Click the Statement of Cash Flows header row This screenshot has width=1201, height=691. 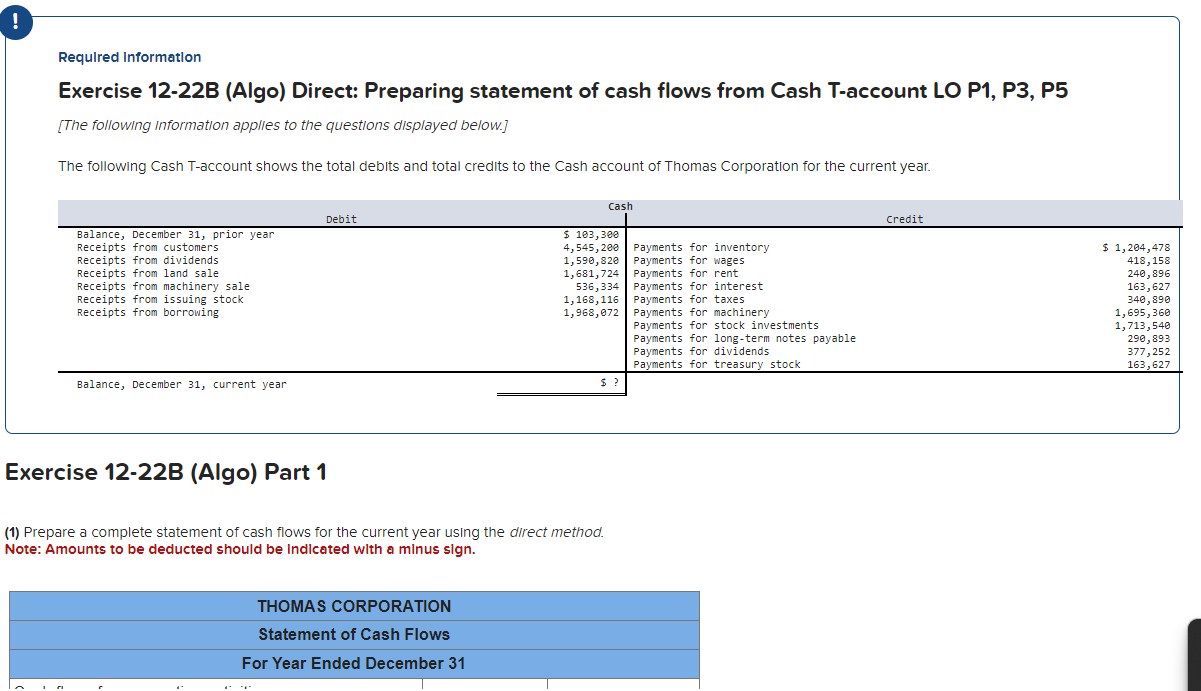pos(353,634)
